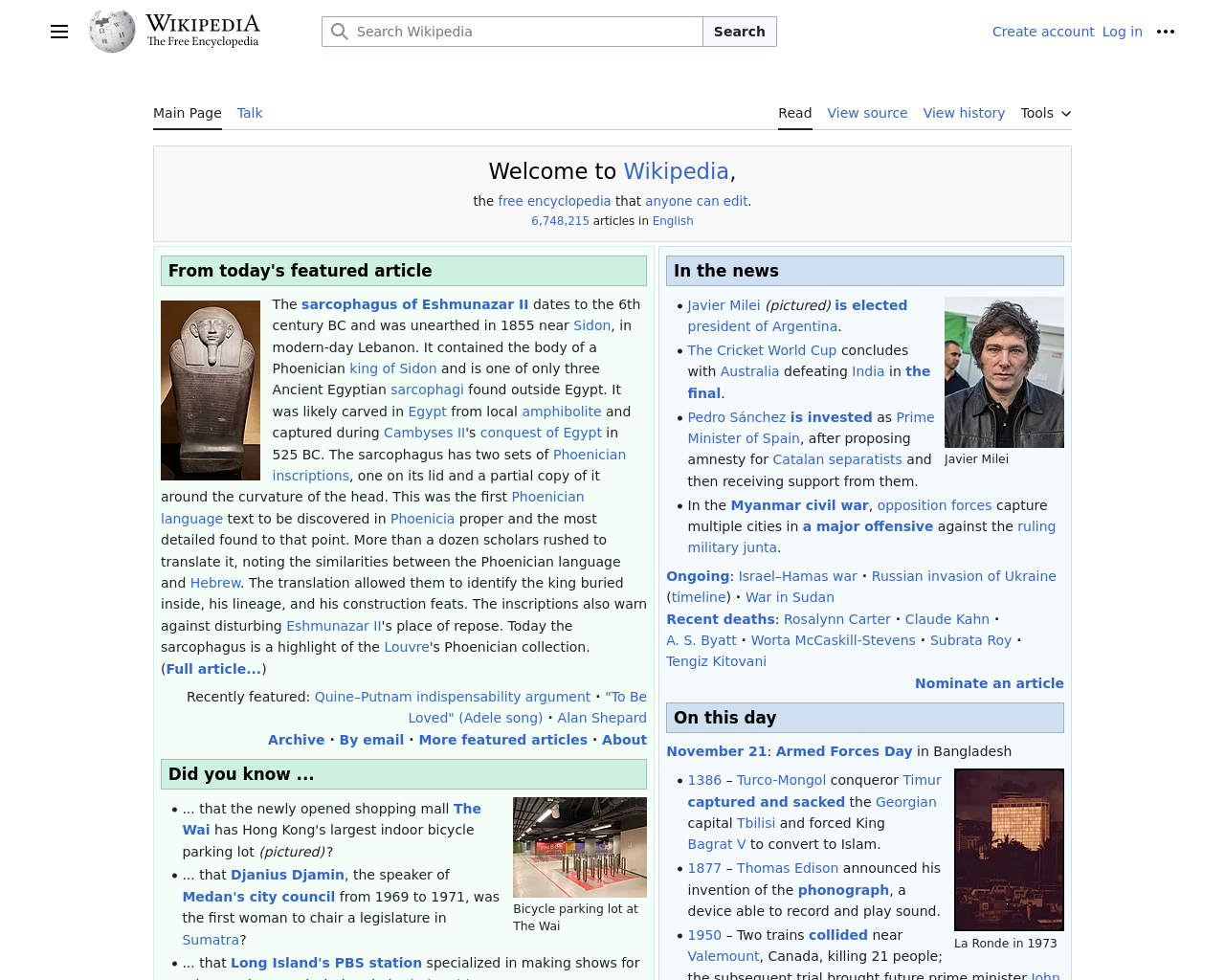Click the Pedro Sánchez link

click(737, 417)
